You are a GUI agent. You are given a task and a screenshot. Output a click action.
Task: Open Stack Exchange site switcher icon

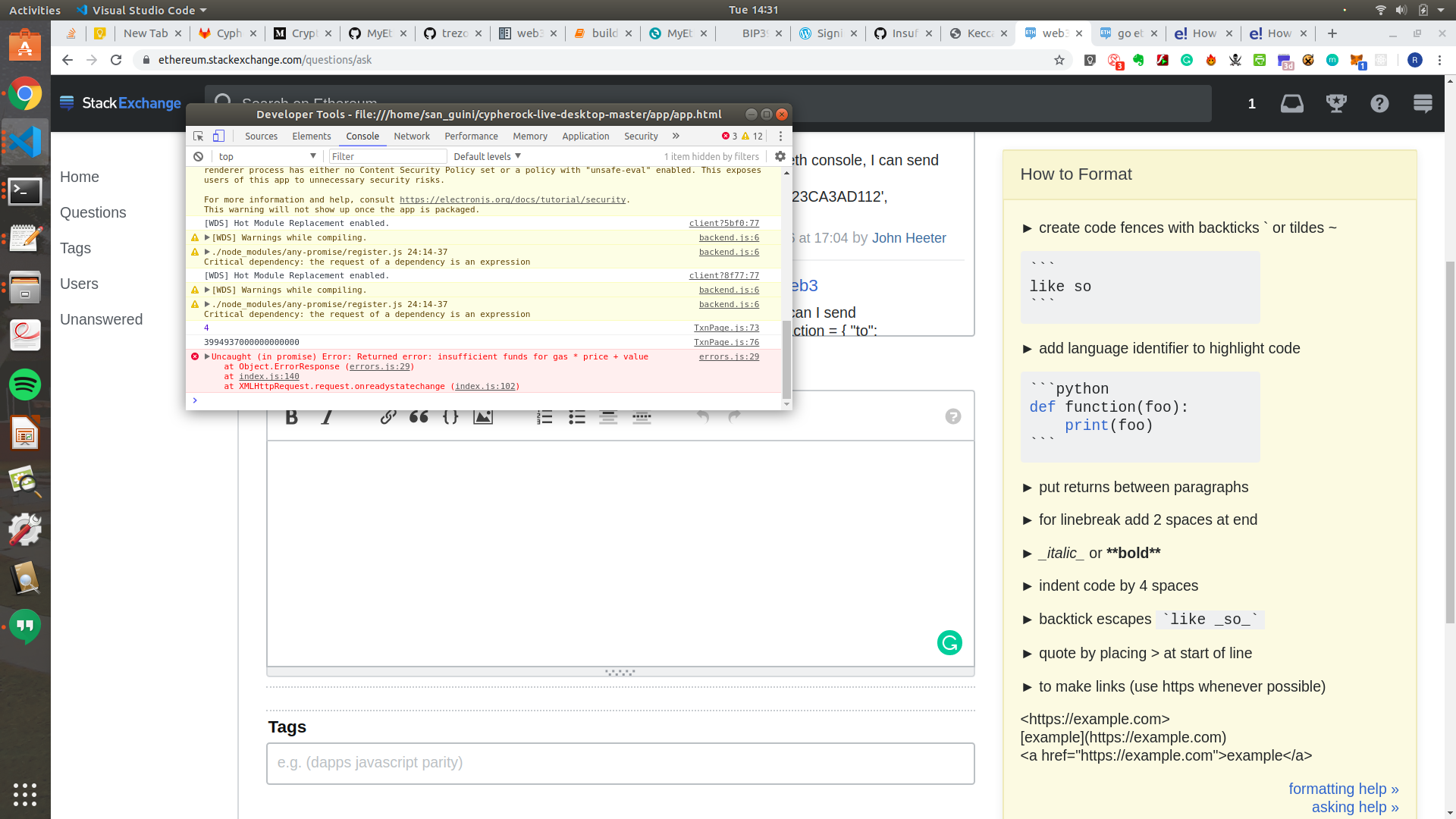coord(1423,104)
